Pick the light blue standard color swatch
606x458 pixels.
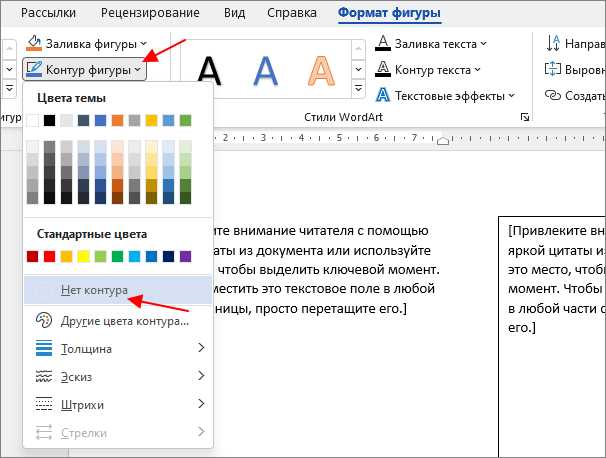[134, 256]
